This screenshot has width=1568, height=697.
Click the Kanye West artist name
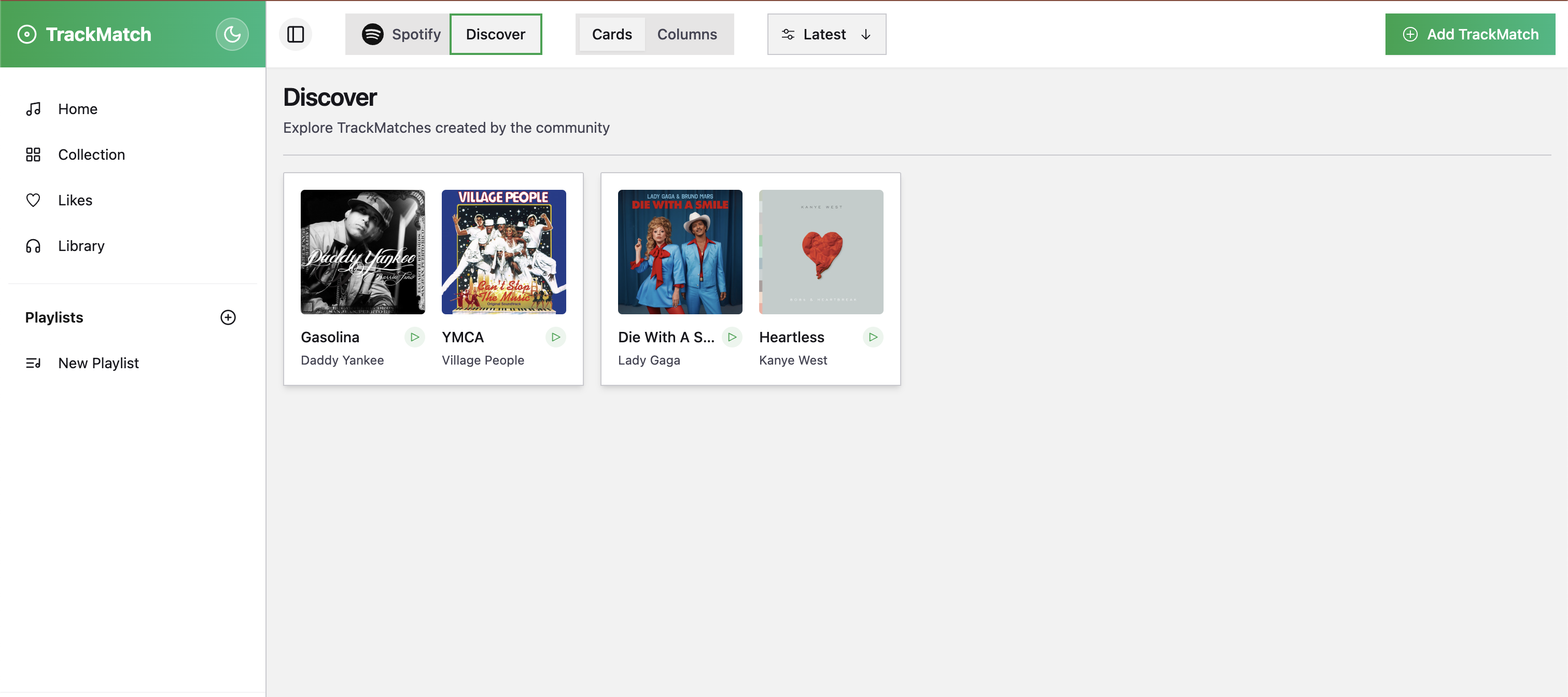pos(793,360)
